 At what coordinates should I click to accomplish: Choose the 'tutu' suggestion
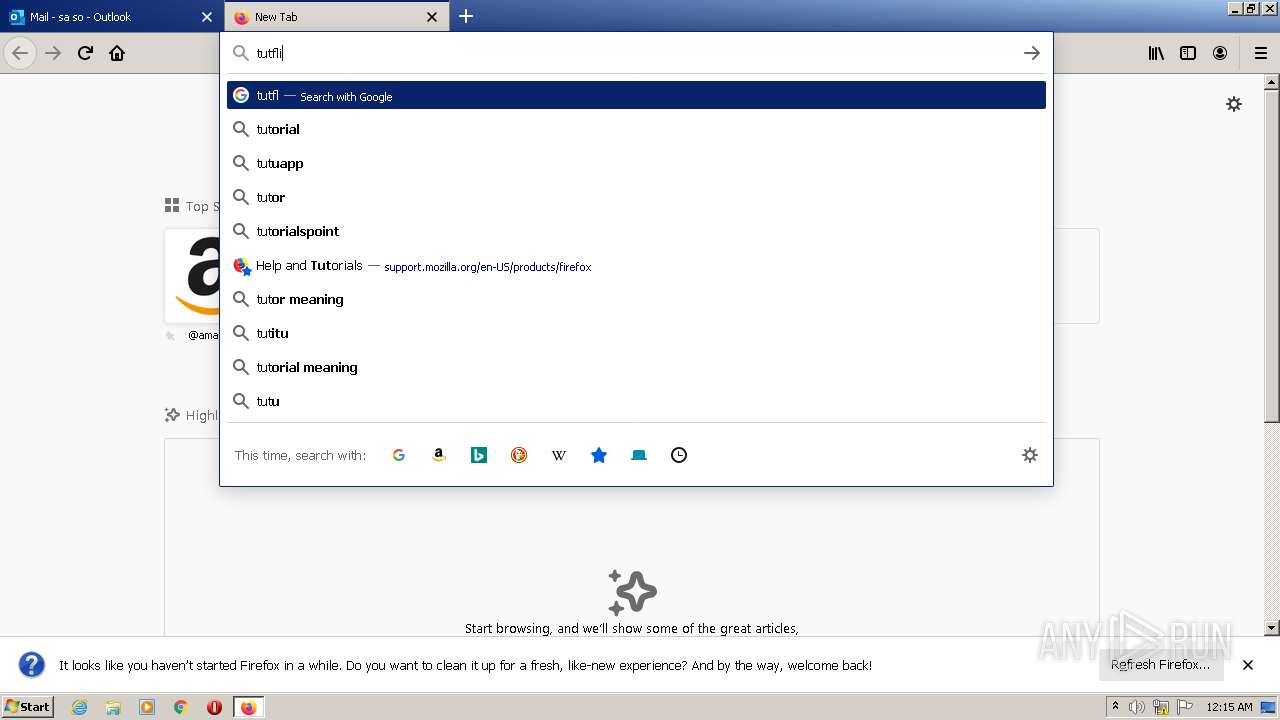pyautogui.click(x=636, y=401)
